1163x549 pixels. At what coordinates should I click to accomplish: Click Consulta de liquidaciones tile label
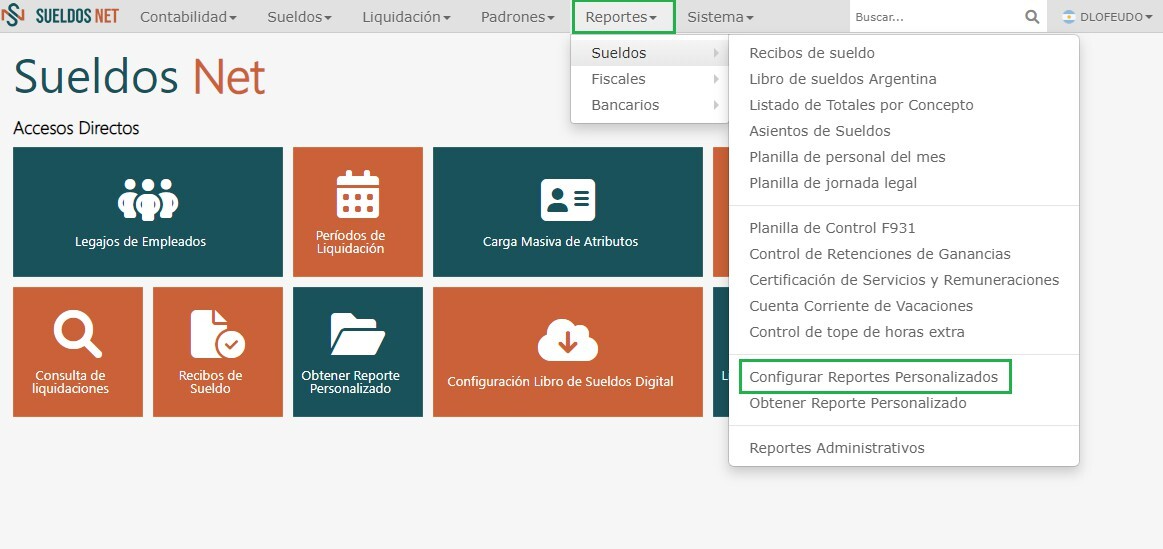(70, 382)
